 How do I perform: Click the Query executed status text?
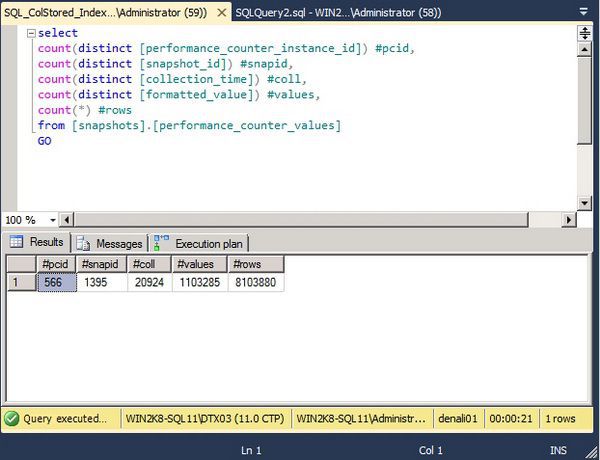[65, 419]
